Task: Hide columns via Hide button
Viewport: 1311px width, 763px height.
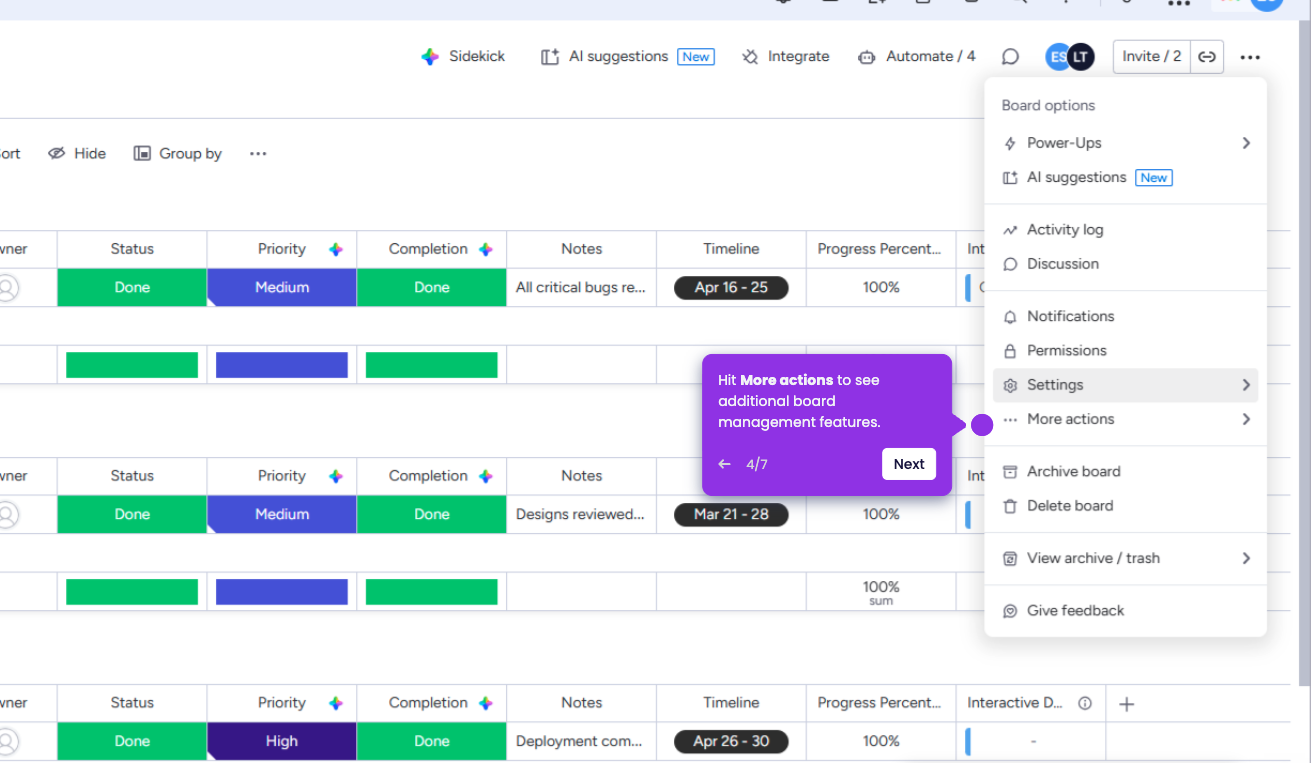Action: [77, 154]
